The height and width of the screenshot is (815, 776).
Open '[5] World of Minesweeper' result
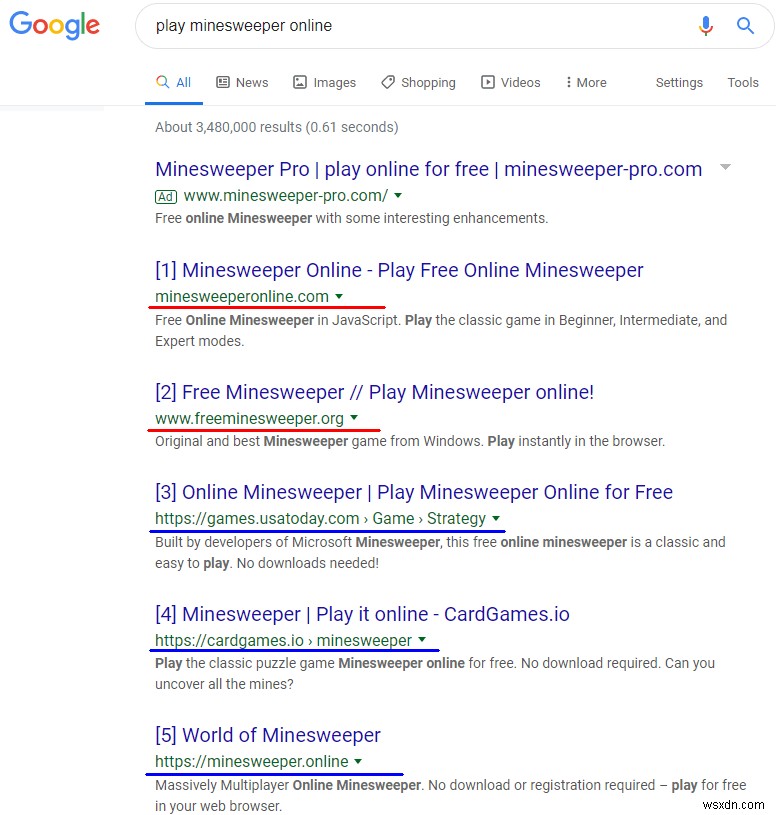click(x=268, y=735)
